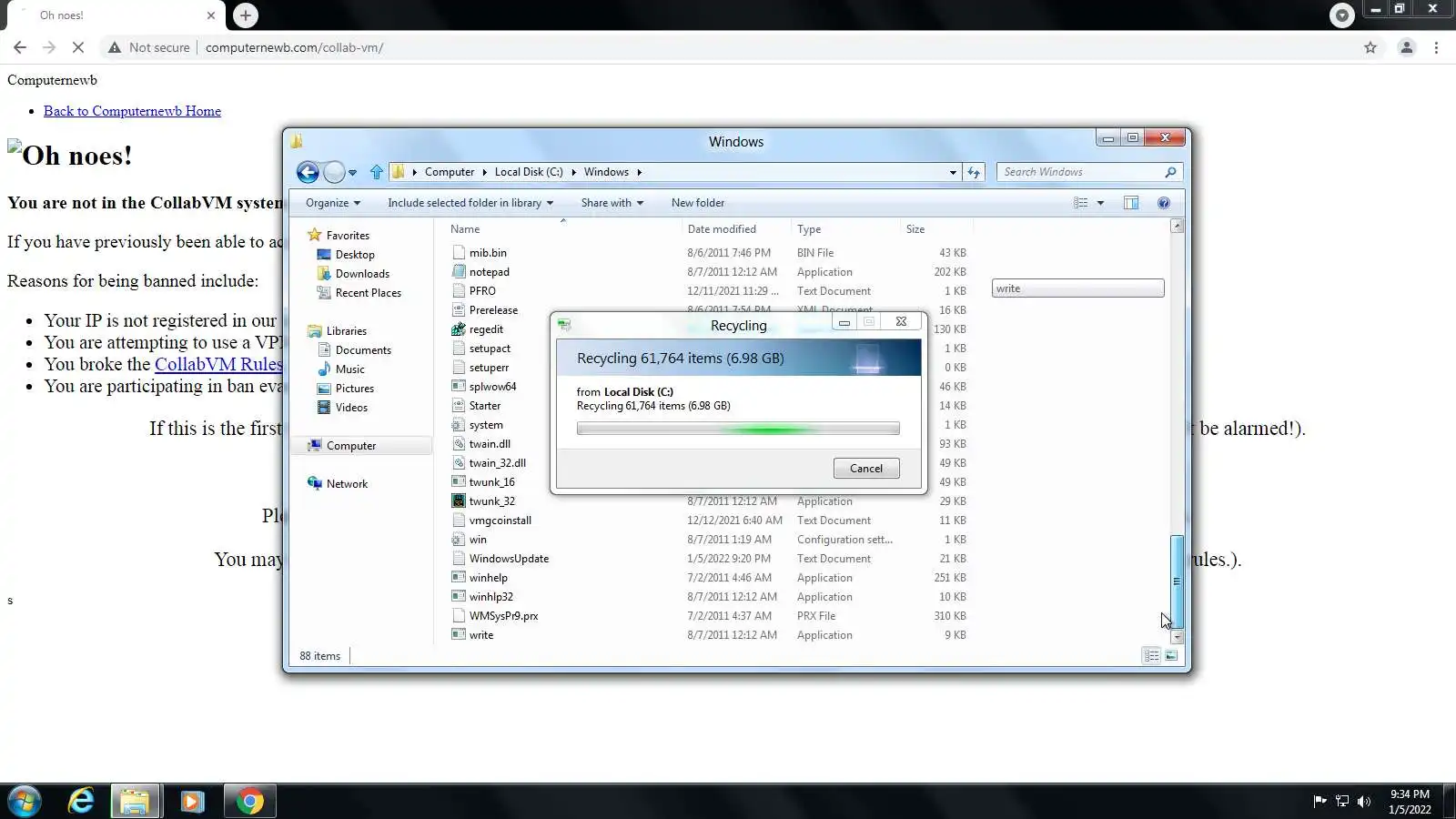The image size is (1456, 819).
Task: Cancel the Recycling operation
Action: 866,469
